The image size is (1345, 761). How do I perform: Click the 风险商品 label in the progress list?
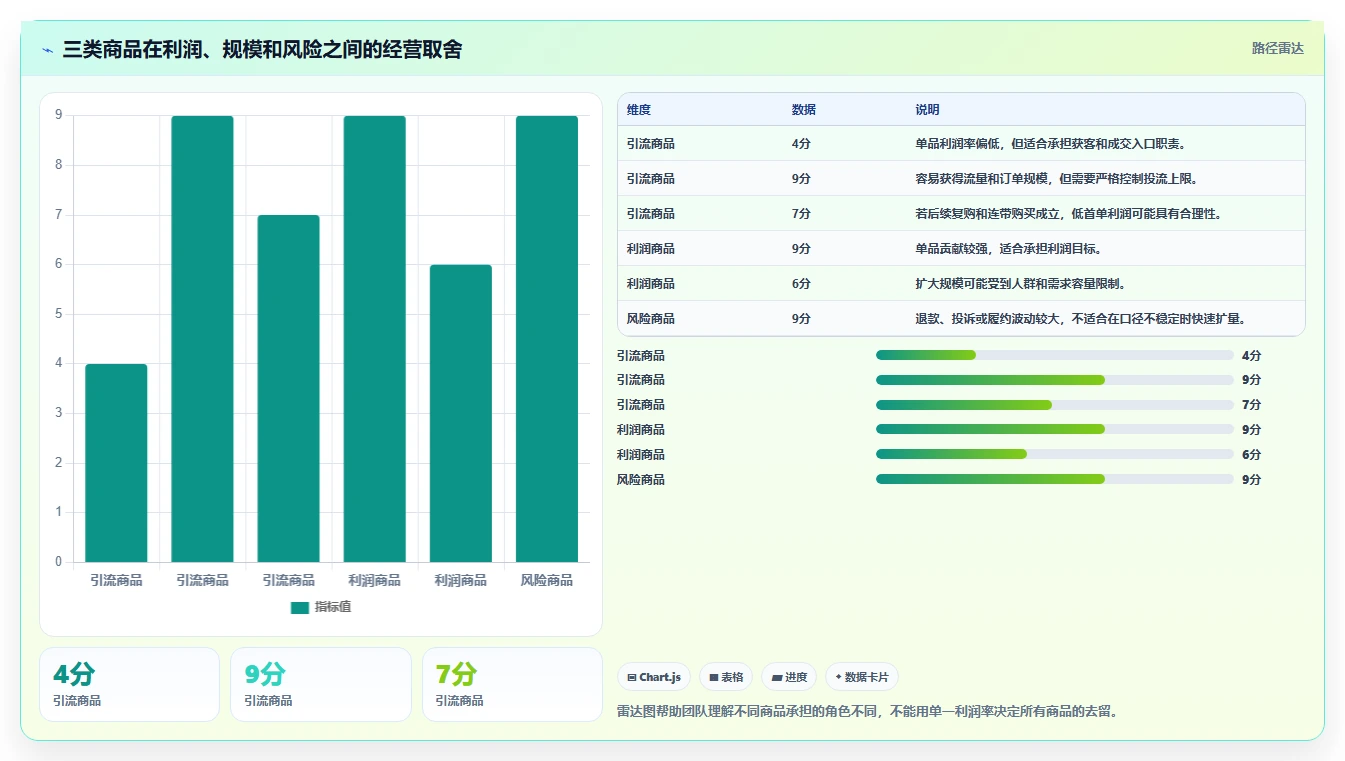pyautogui.click(x=641, y=480)
